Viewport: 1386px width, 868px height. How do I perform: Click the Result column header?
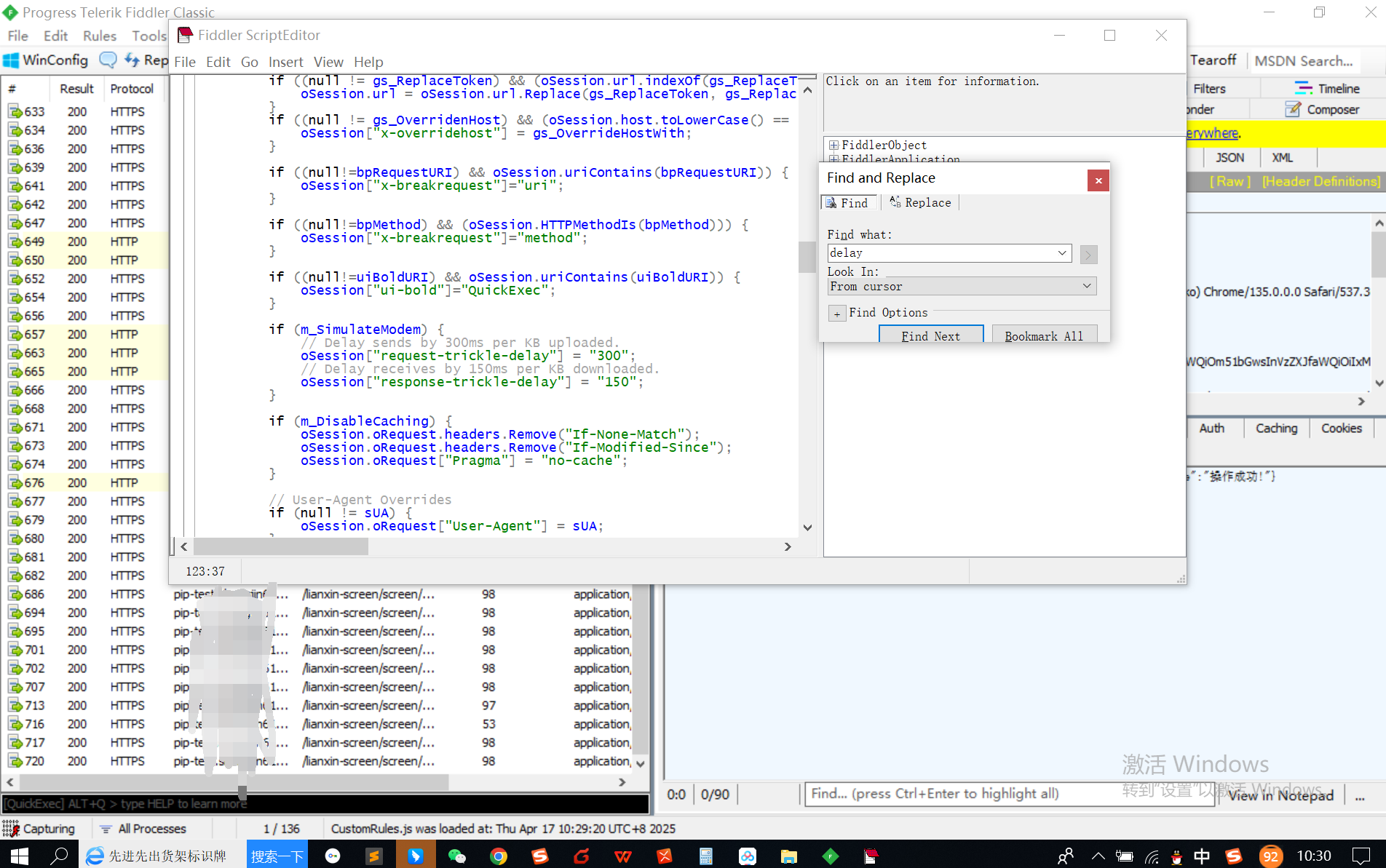pyautogui.click(x=76, y=89)
